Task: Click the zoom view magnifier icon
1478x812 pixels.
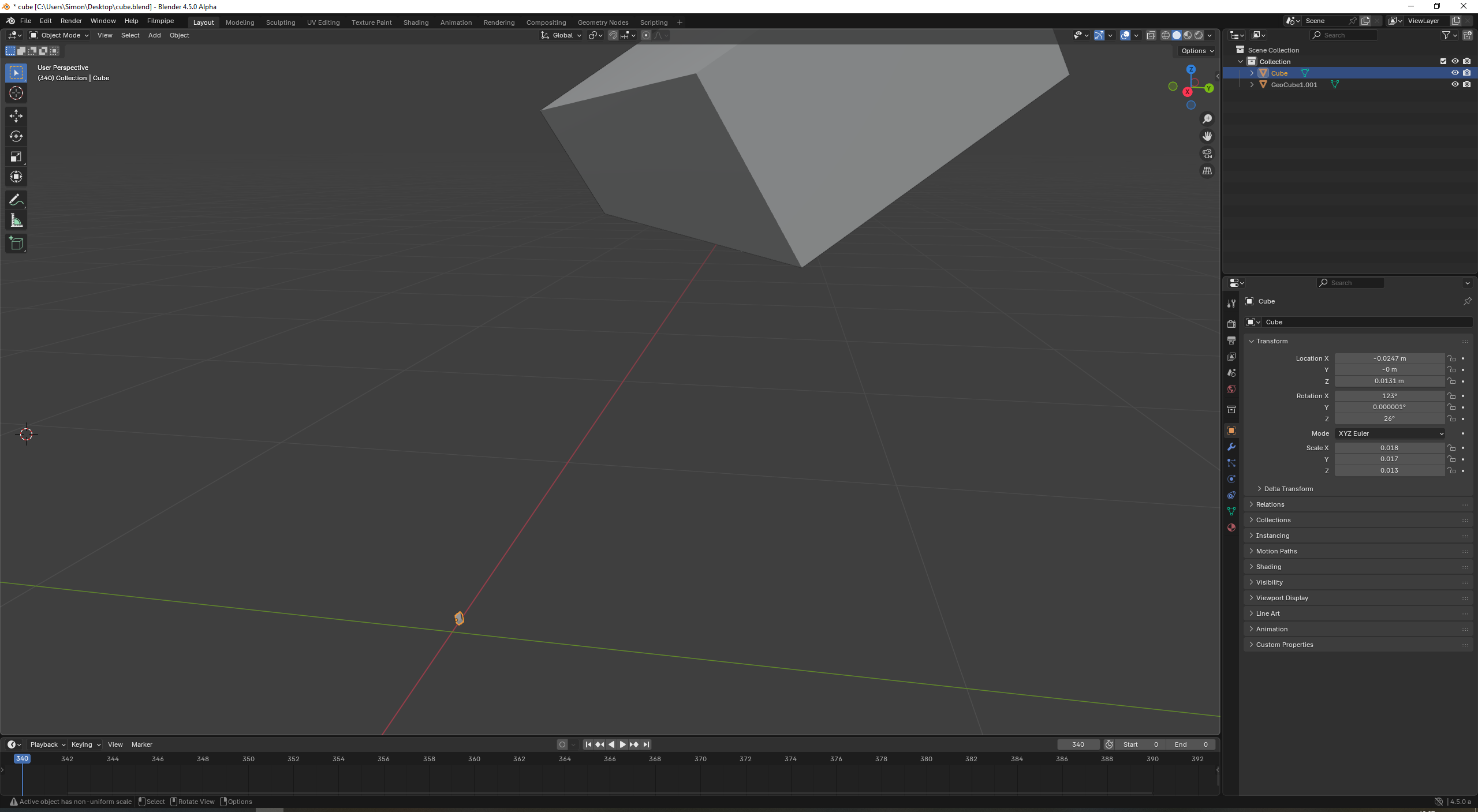Action: 1207,119
